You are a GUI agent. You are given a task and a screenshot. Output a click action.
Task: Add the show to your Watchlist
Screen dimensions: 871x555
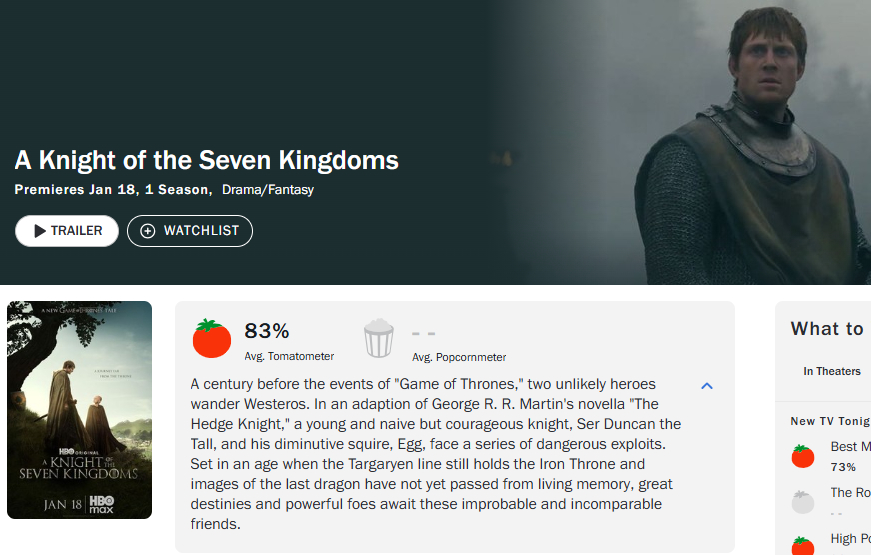tap(190, 231)
